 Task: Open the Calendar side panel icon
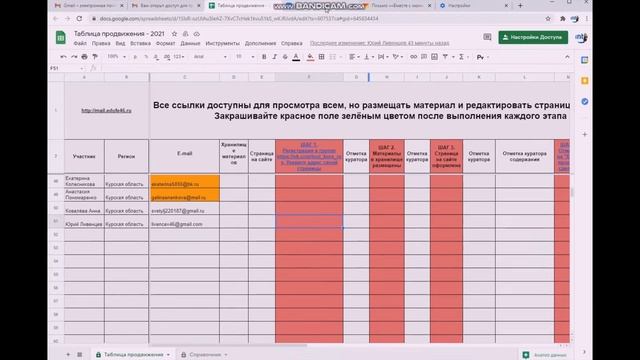pos(584,60)
